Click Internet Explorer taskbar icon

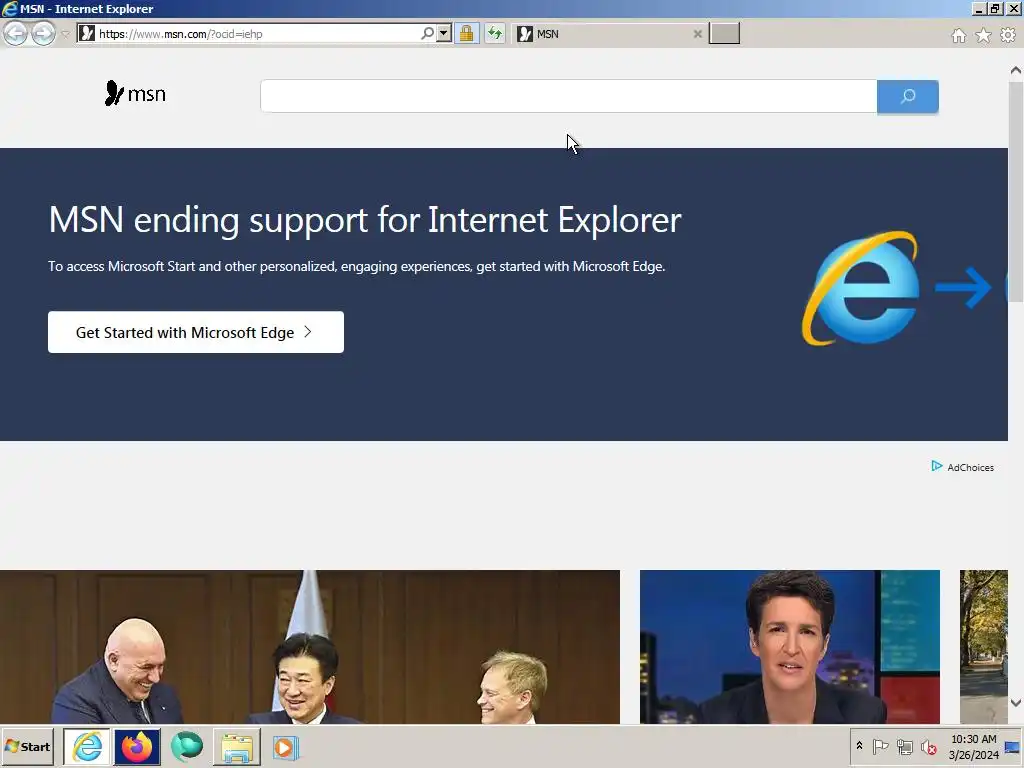[87, 746]
